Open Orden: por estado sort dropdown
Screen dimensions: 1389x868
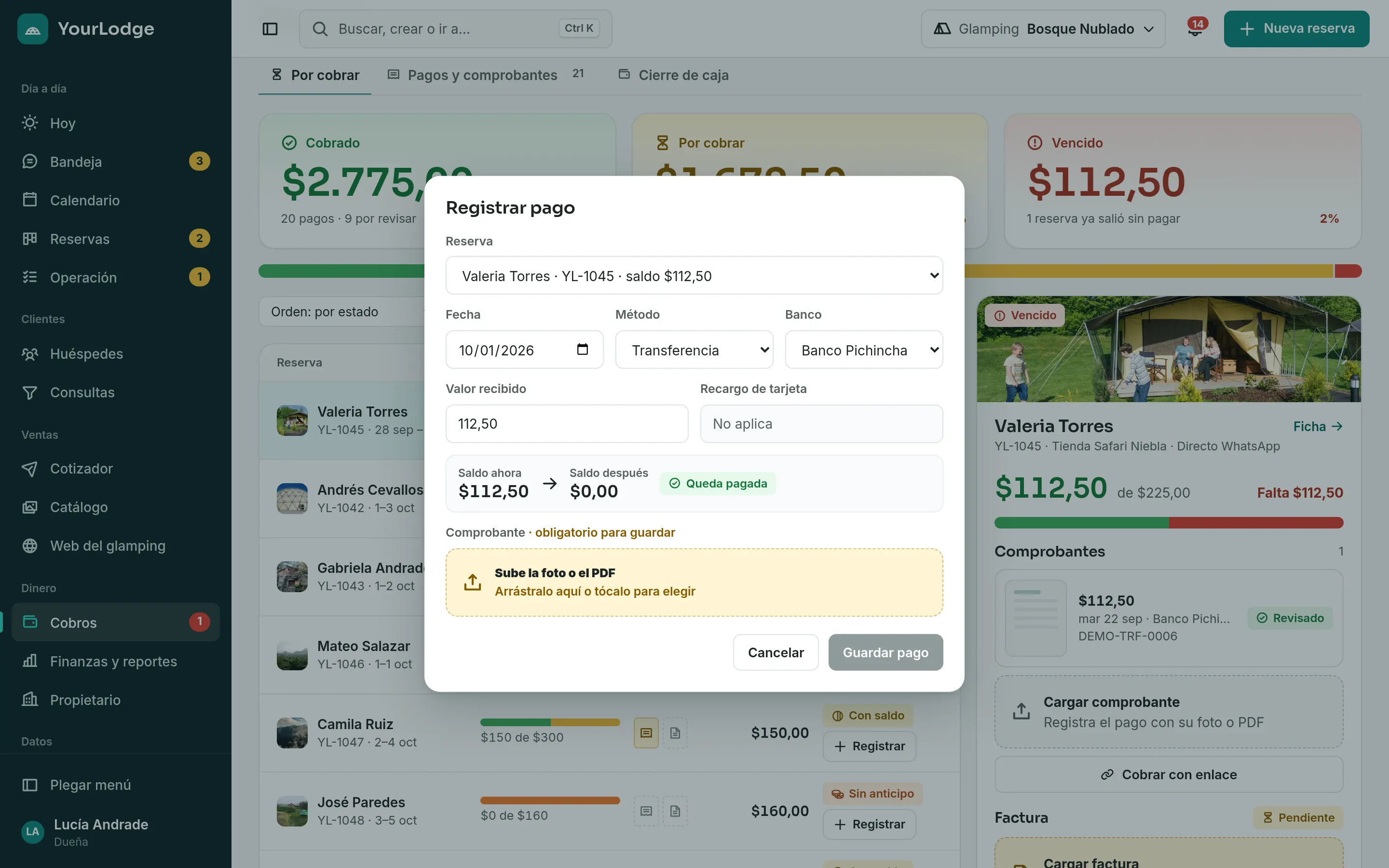coord(341,312)
